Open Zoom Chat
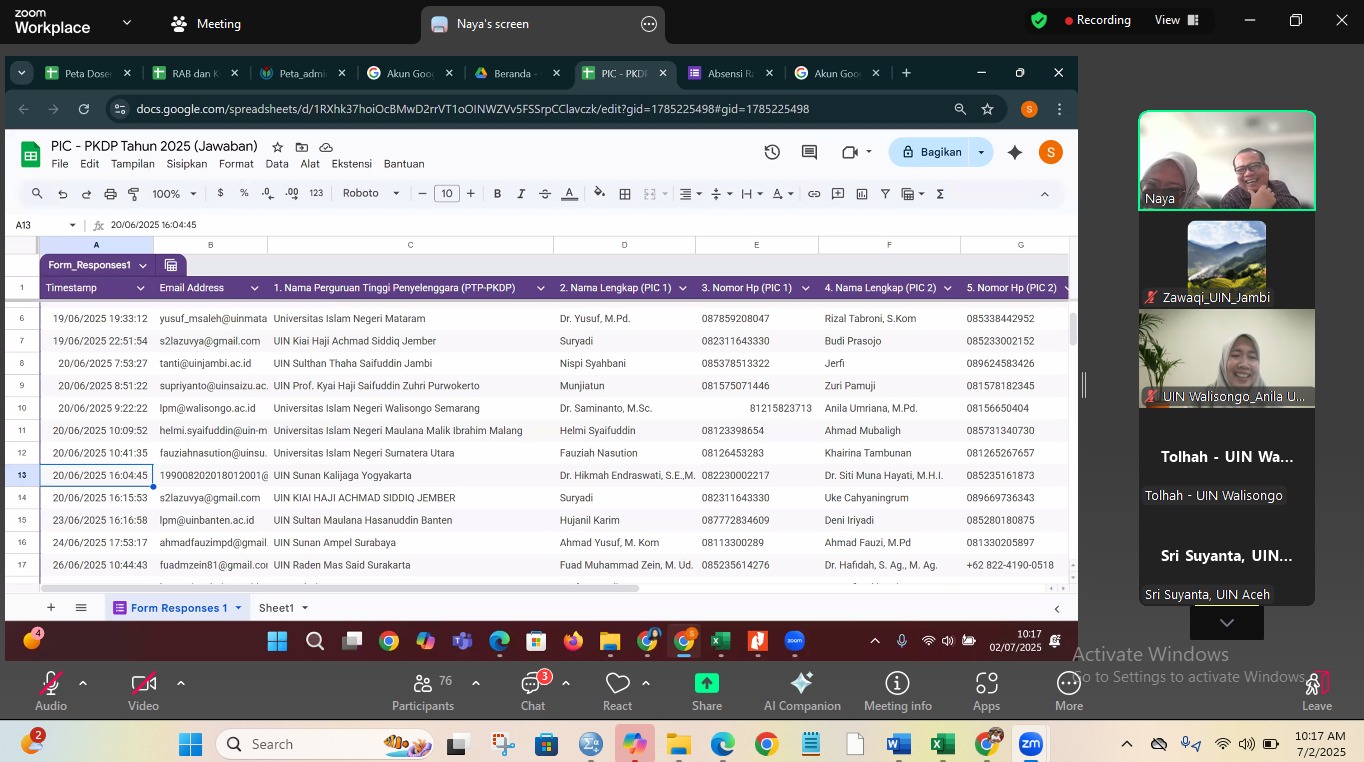 533,690
